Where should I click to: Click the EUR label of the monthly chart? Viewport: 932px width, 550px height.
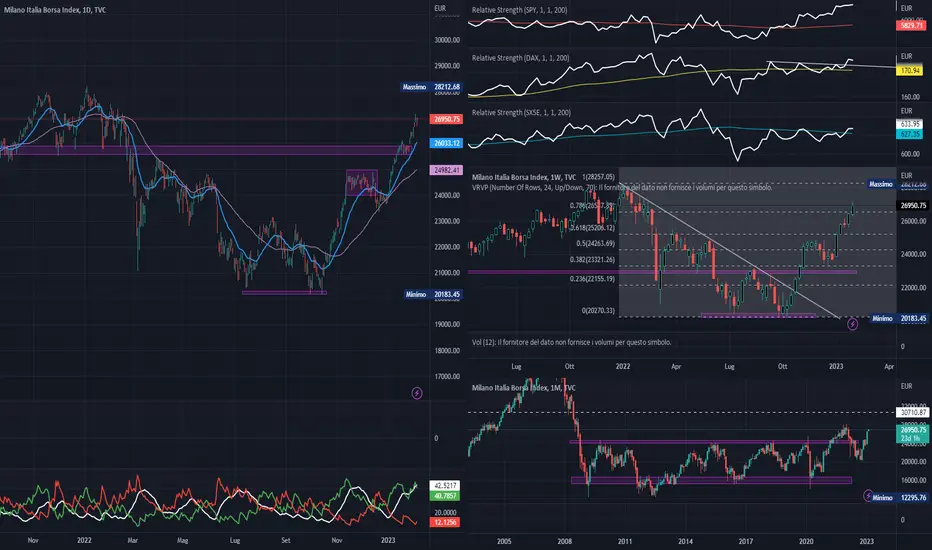tap(906, 386)
